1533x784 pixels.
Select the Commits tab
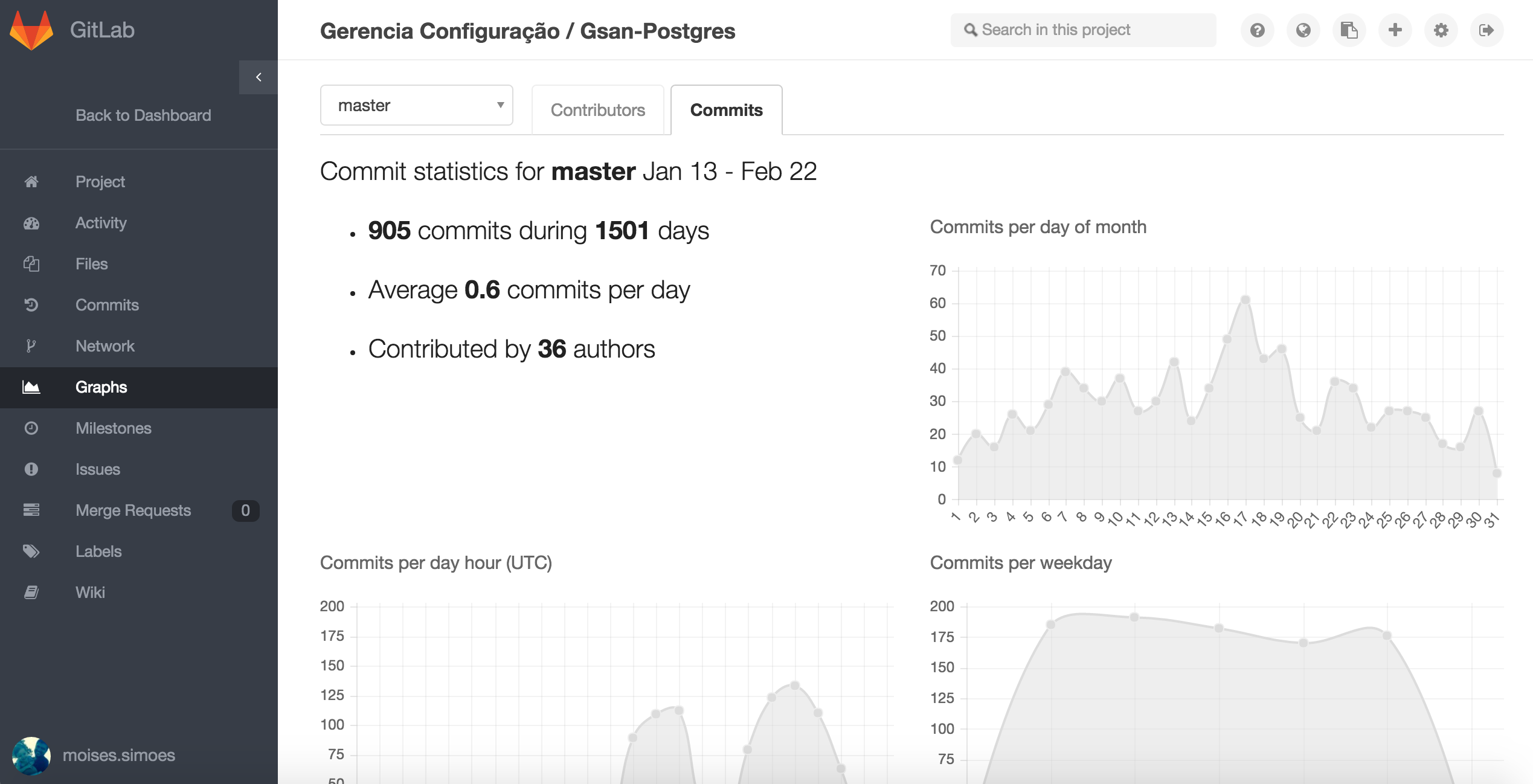726,110
